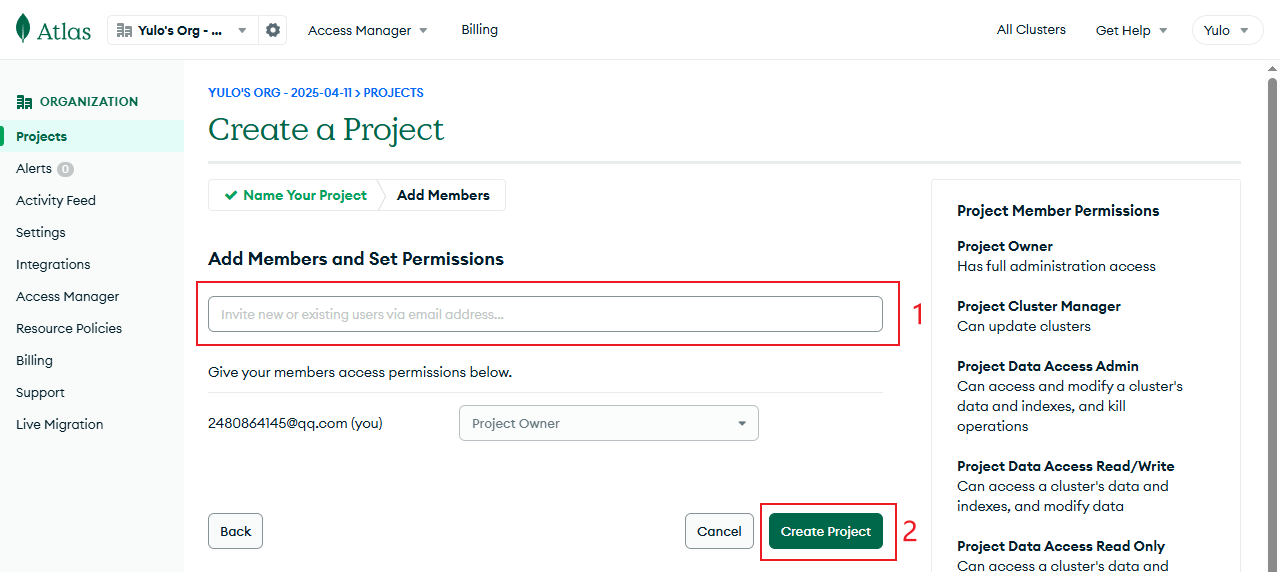Click the green checkmark on Name Your Project
Screen dimensions: 1280x572
coord(231,196)
